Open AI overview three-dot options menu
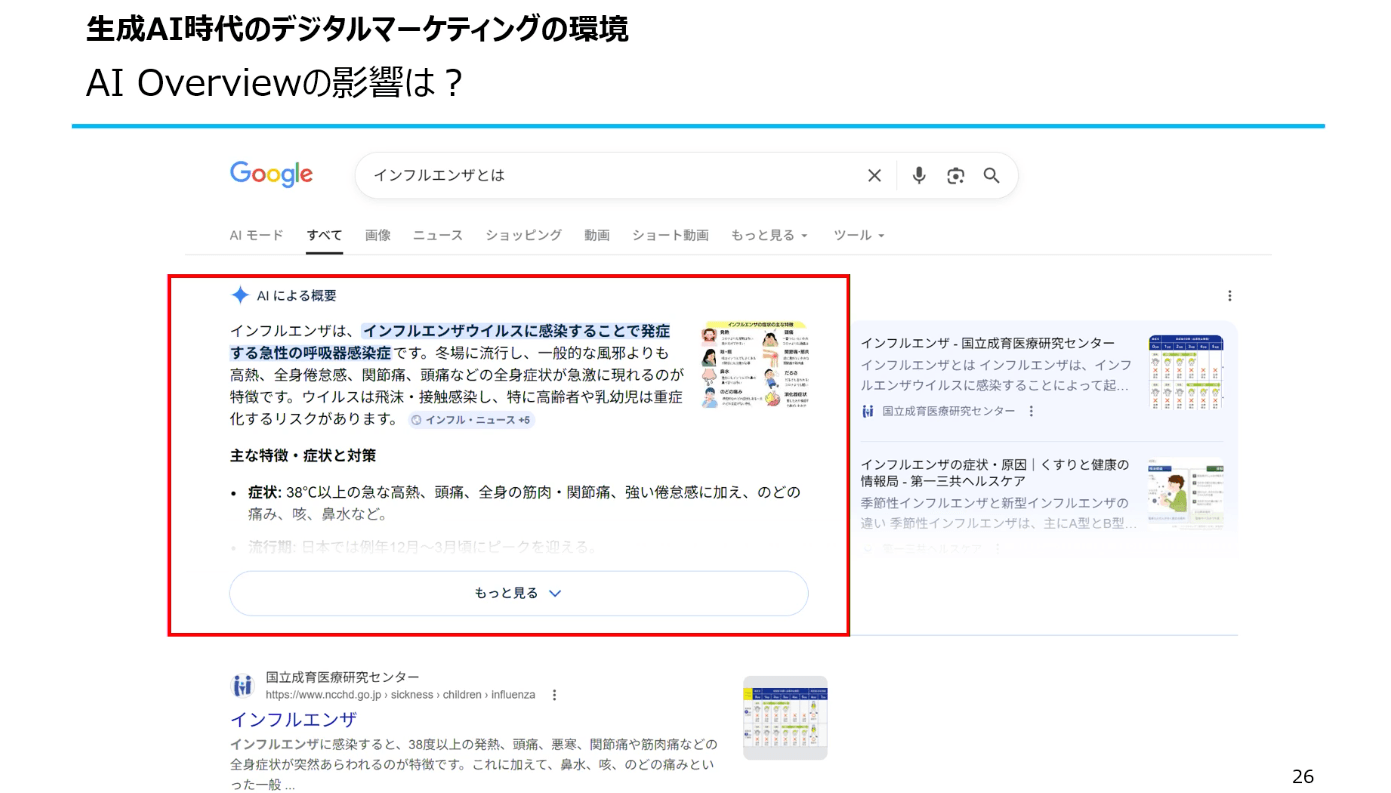 pyautogui.click(x=1229, y=296)
